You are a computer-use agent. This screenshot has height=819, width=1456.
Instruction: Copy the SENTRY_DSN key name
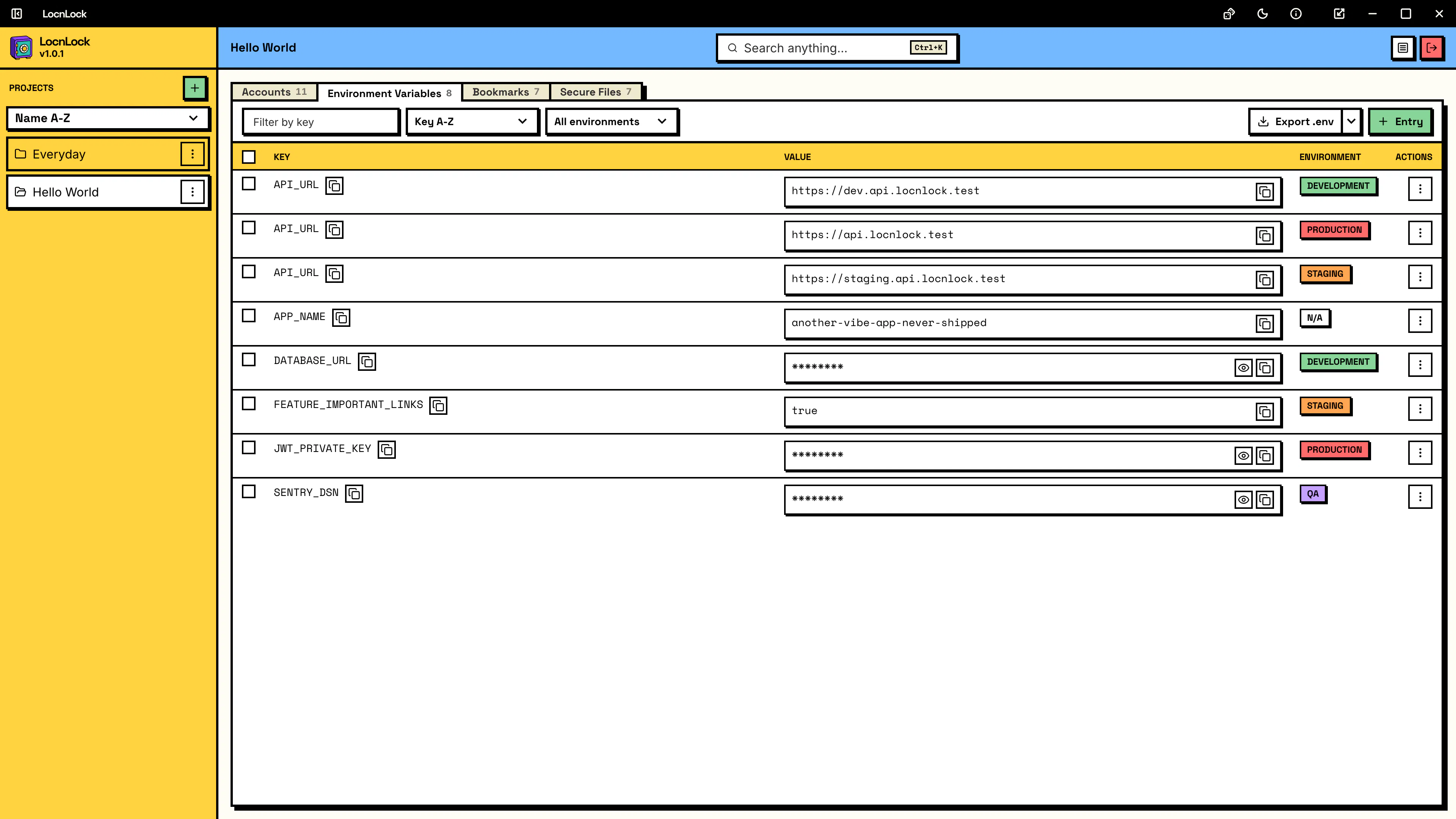pyautogui.click(x=354, y=494)
